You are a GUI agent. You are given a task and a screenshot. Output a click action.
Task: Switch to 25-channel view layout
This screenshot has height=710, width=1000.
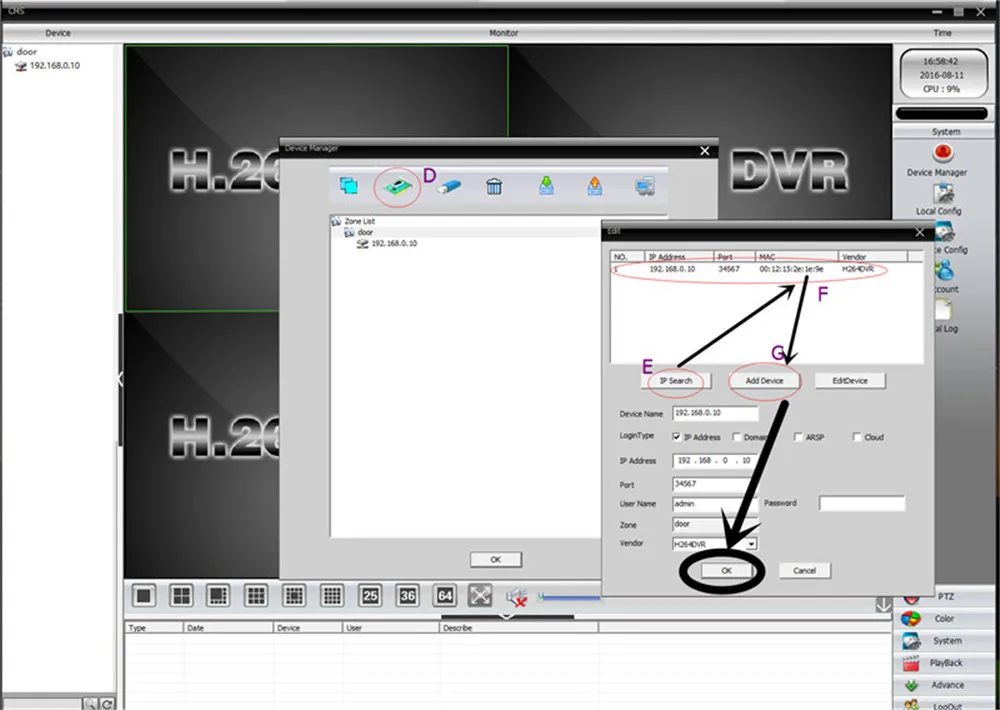(370, 596)
